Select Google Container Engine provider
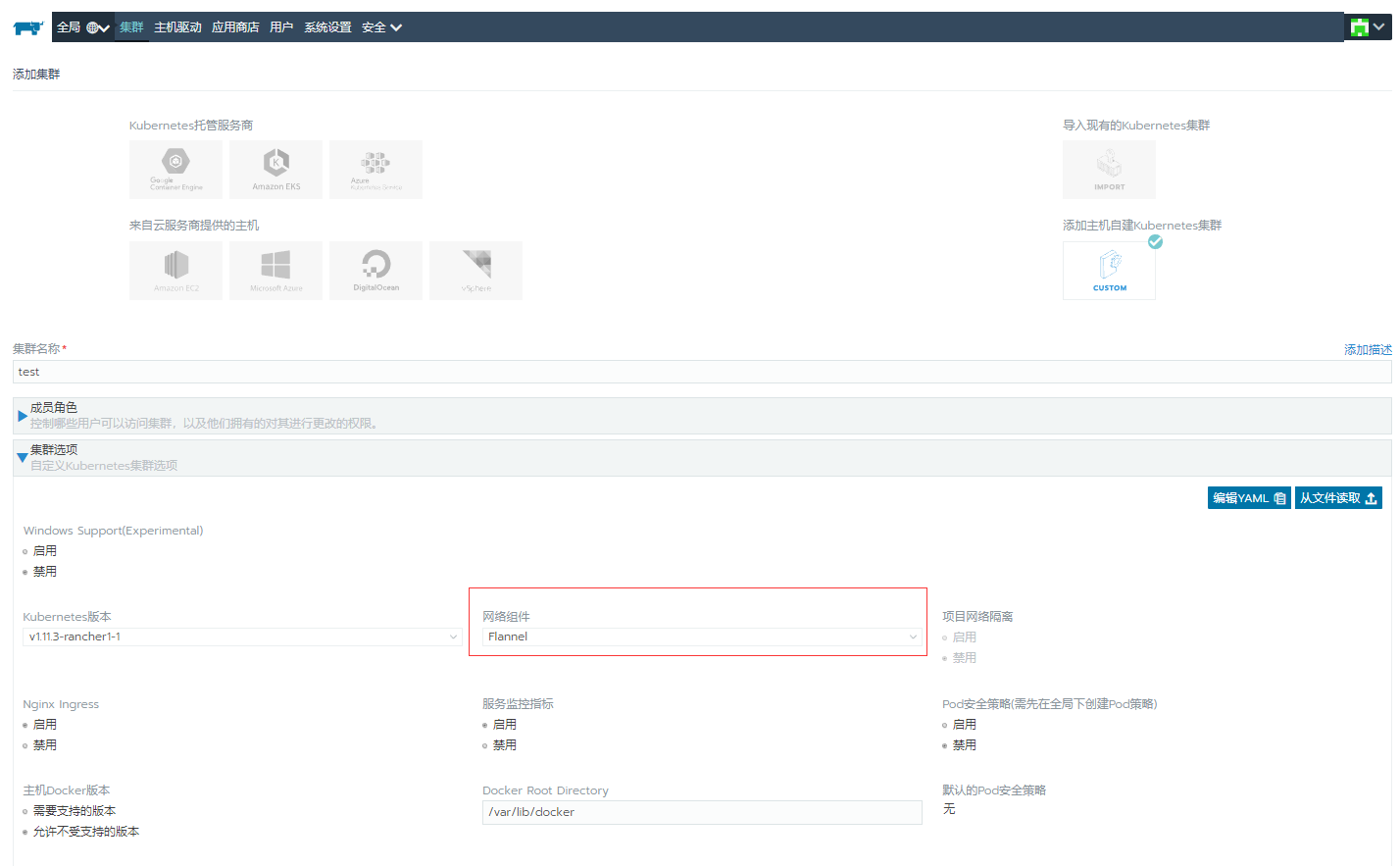The width and height of the screenshot is (1400, 866). click(x=176, y=170)
